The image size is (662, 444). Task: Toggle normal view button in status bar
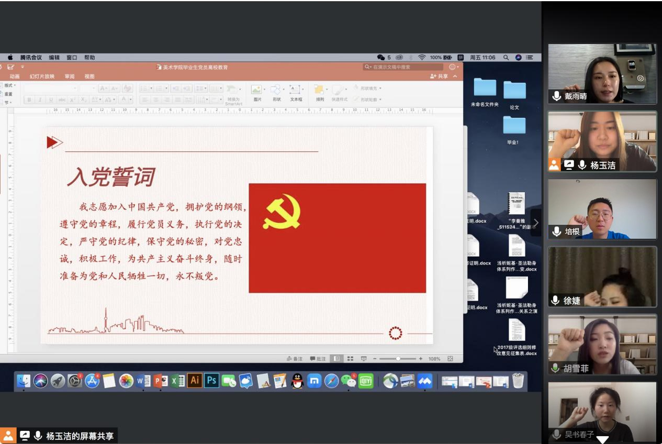[336, 359]
